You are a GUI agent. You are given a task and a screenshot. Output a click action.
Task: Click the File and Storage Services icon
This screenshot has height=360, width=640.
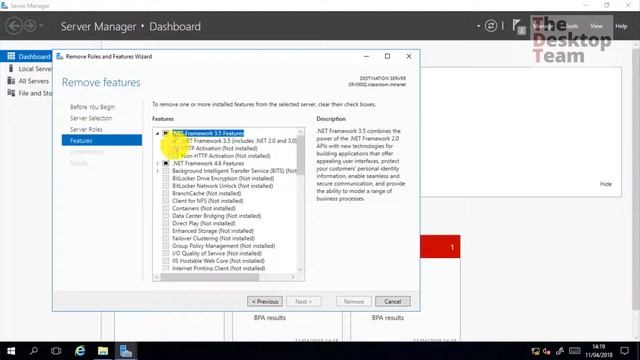click(x=11, y=93)
